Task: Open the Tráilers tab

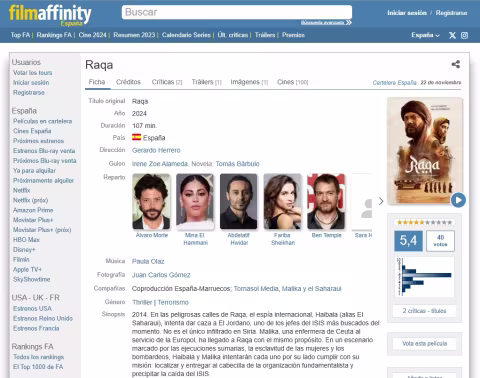Action: coord(206,82)
